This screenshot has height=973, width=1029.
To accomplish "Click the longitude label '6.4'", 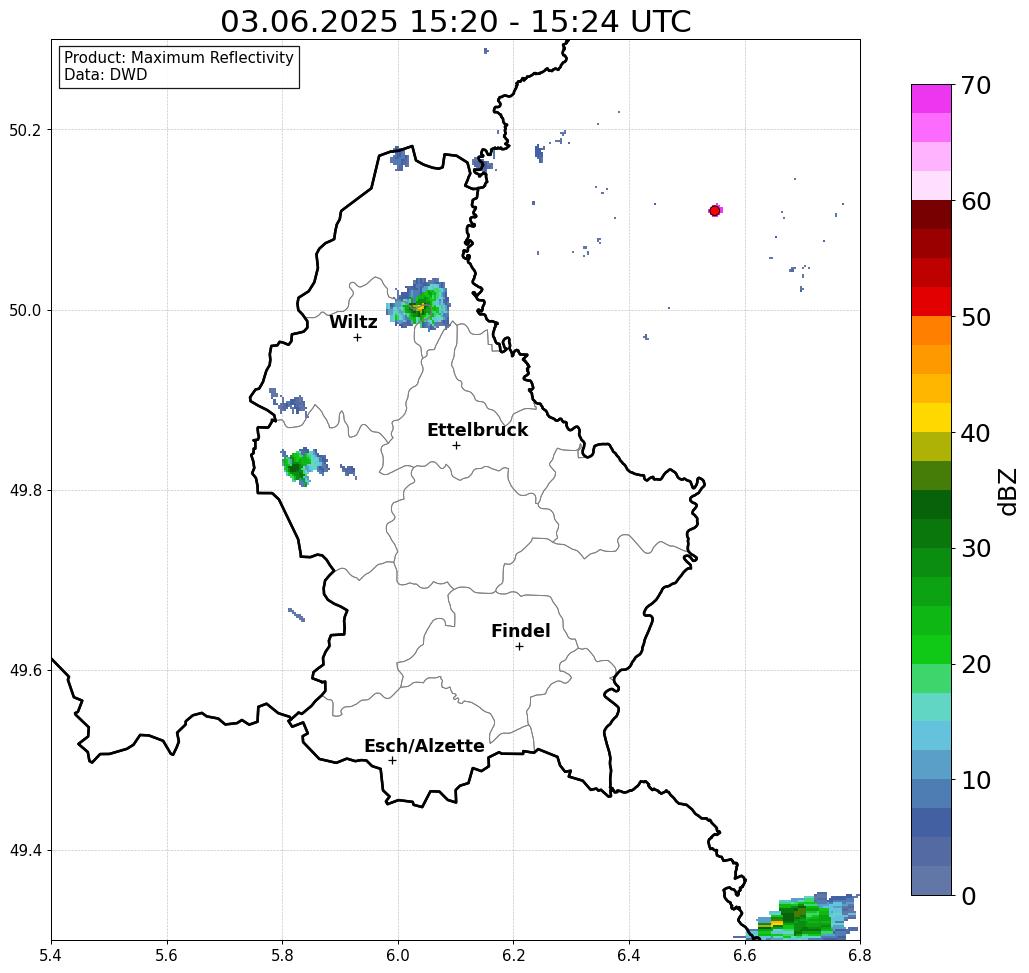I will click(x=629, y=955).
